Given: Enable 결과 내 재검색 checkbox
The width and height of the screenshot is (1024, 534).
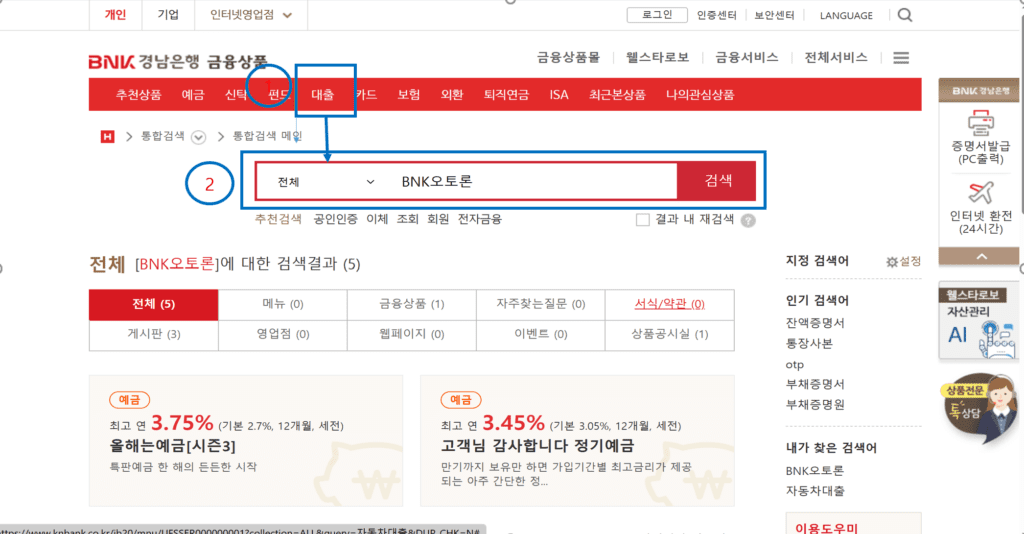Looking at the screenshot, I should pos(643,220).
